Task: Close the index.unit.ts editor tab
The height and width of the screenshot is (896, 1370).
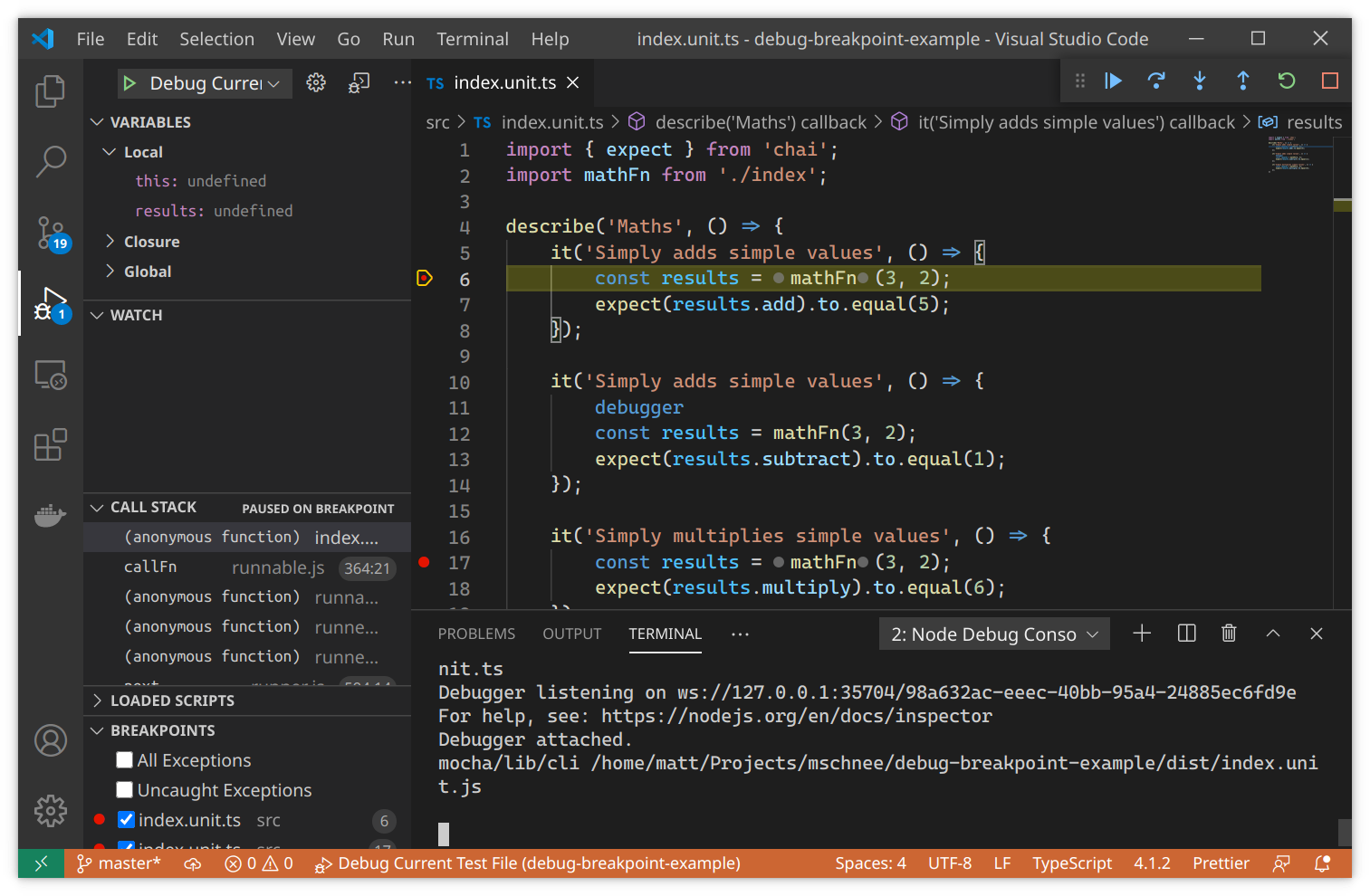Action: (x=572, y=82)
